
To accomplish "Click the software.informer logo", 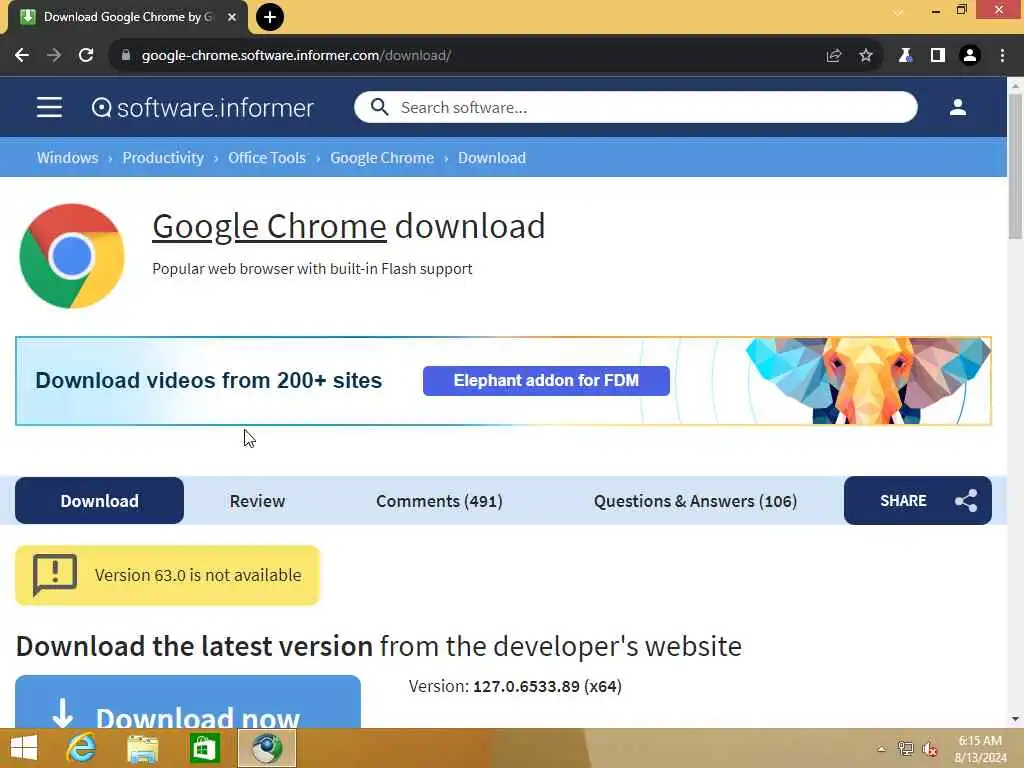I will pyautogui.click(x=203, y=108).
